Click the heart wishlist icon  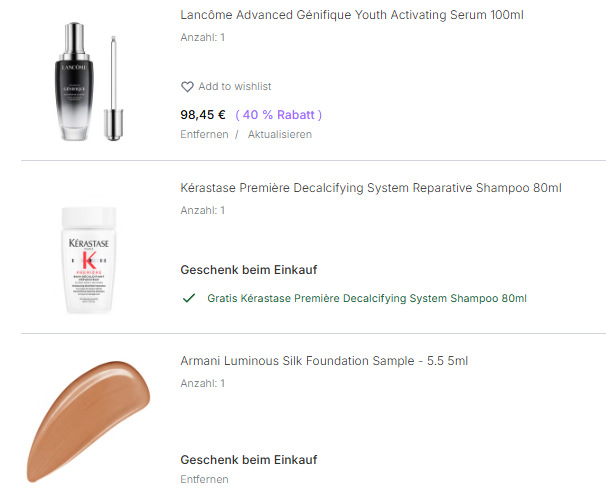coord(187,87)
